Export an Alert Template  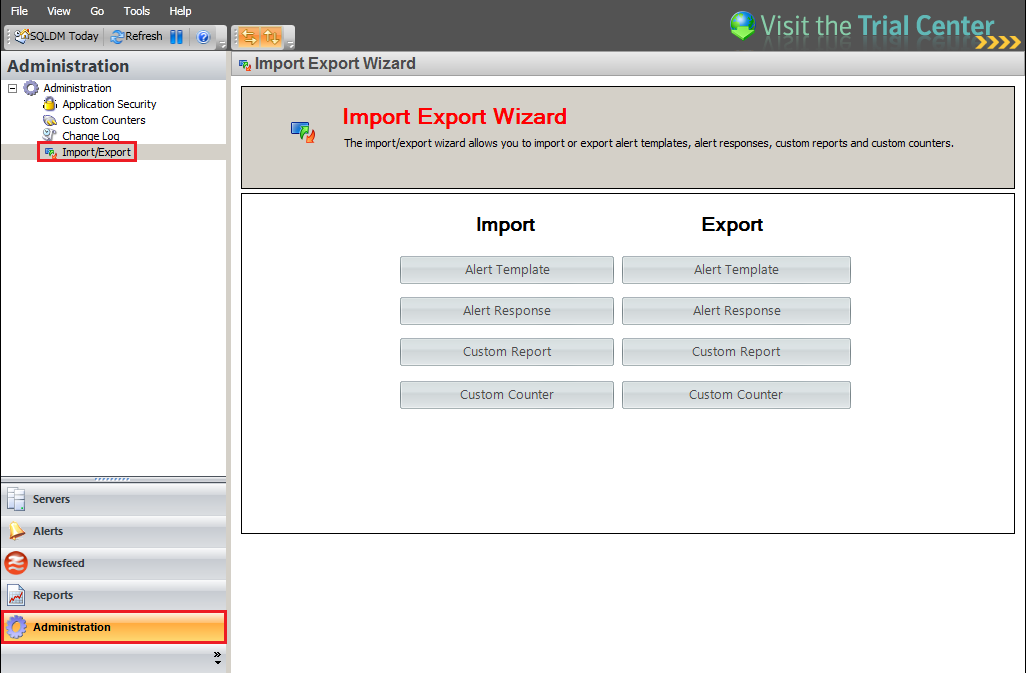coord(736,269)
